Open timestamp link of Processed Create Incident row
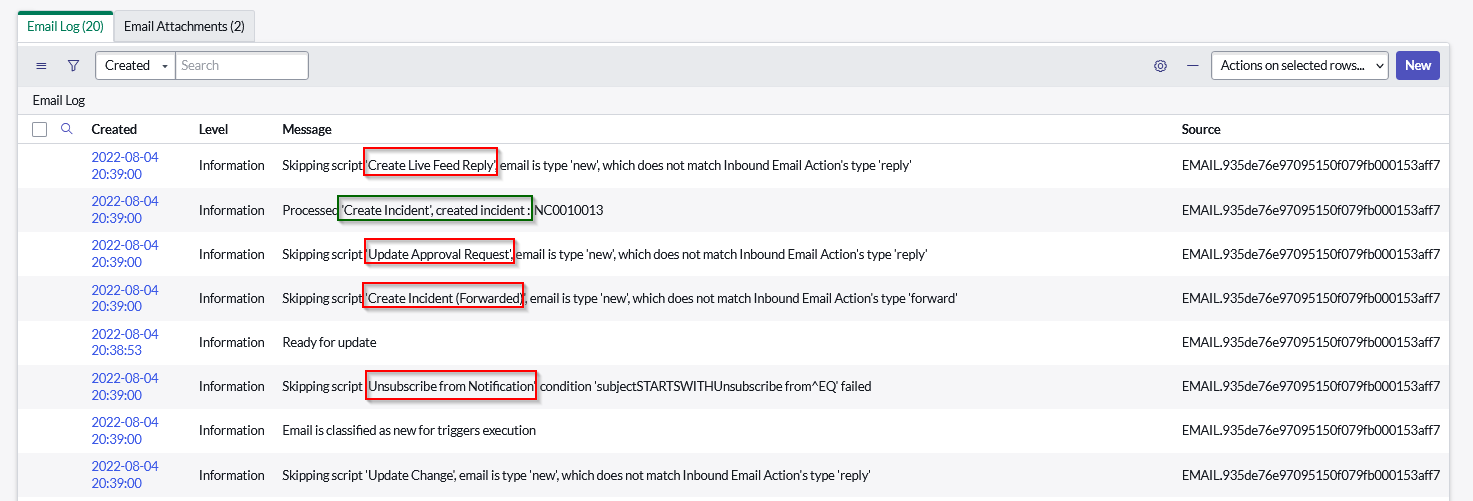The image size is (1473, 501). [x=125, y=210]
